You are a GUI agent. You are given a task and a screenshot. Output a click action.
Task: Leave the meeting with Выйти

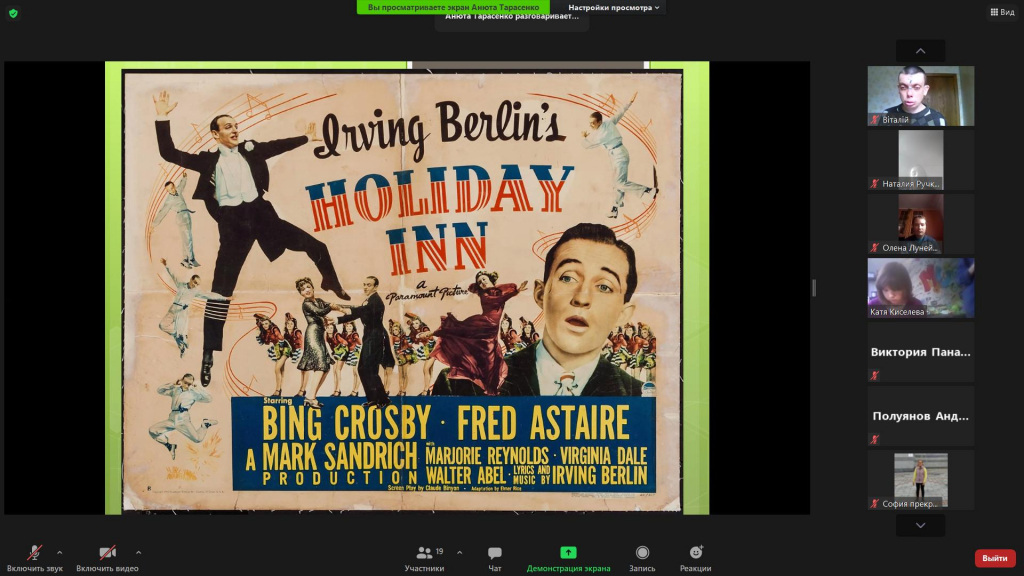click(995, 558)
